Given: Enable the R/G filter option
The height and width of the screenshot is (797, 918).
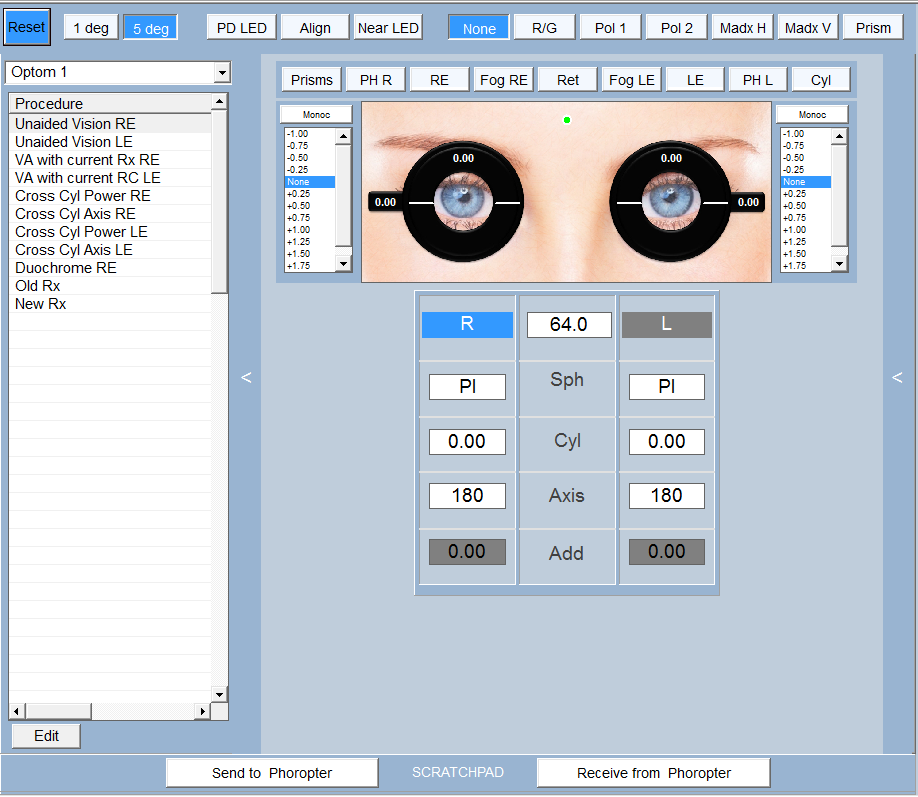Looking at the screenshot, I should [544, 28].
